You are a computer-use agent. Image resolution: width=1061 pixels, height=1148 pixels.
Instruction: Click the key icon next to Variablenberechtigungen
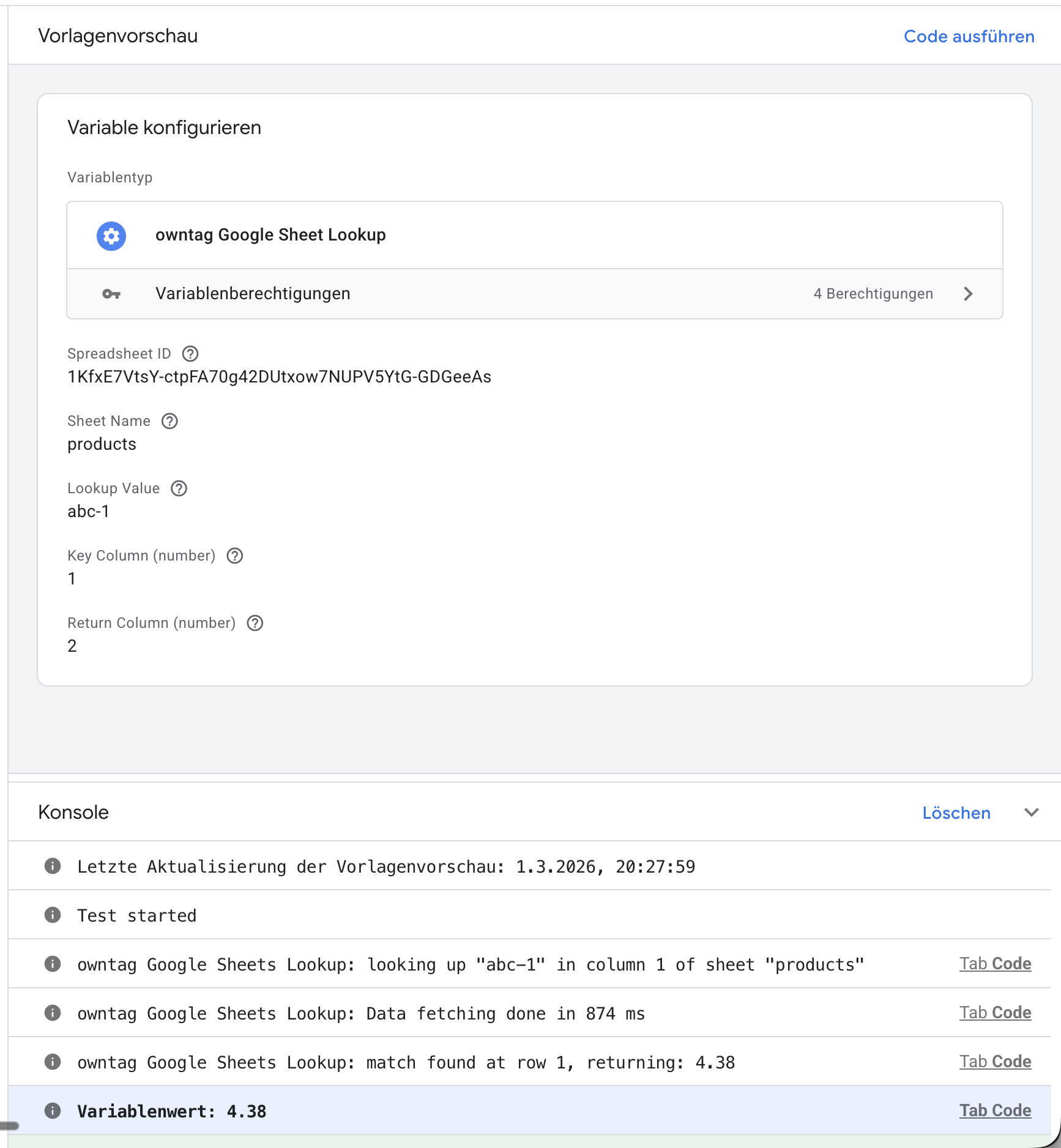tap(111, 294)
